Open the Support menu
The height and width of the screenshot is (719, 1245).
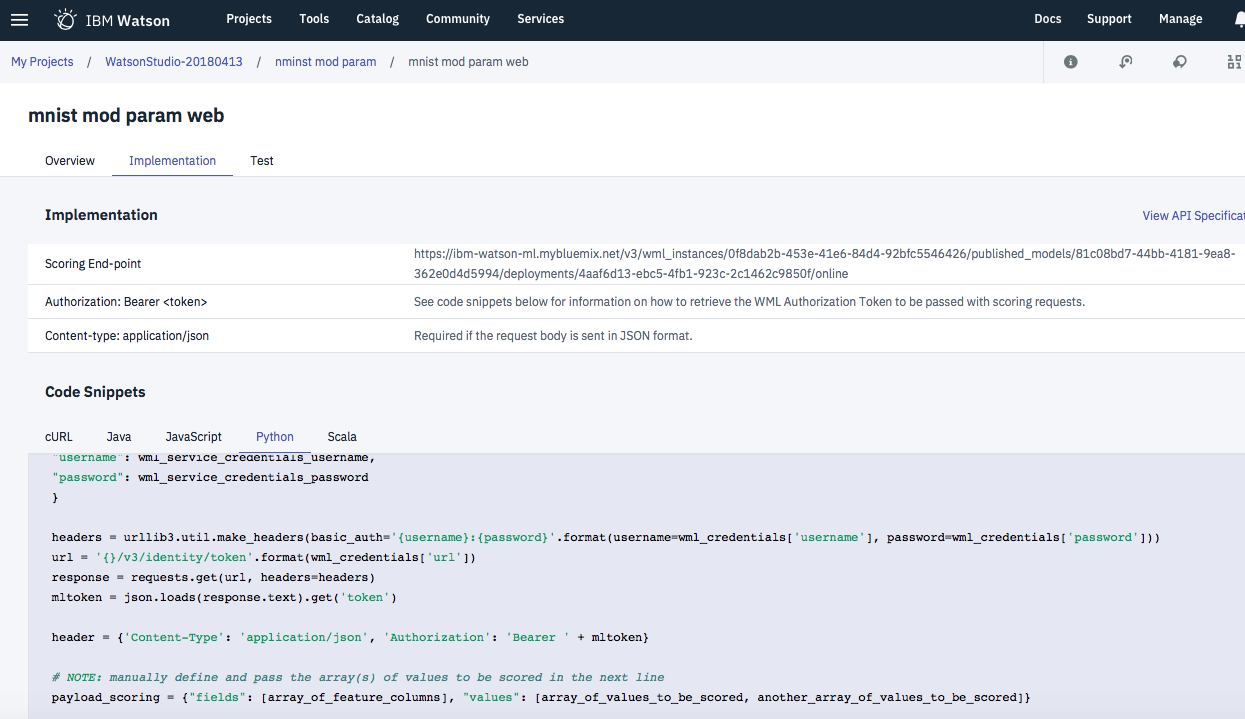pos(1109,19)
